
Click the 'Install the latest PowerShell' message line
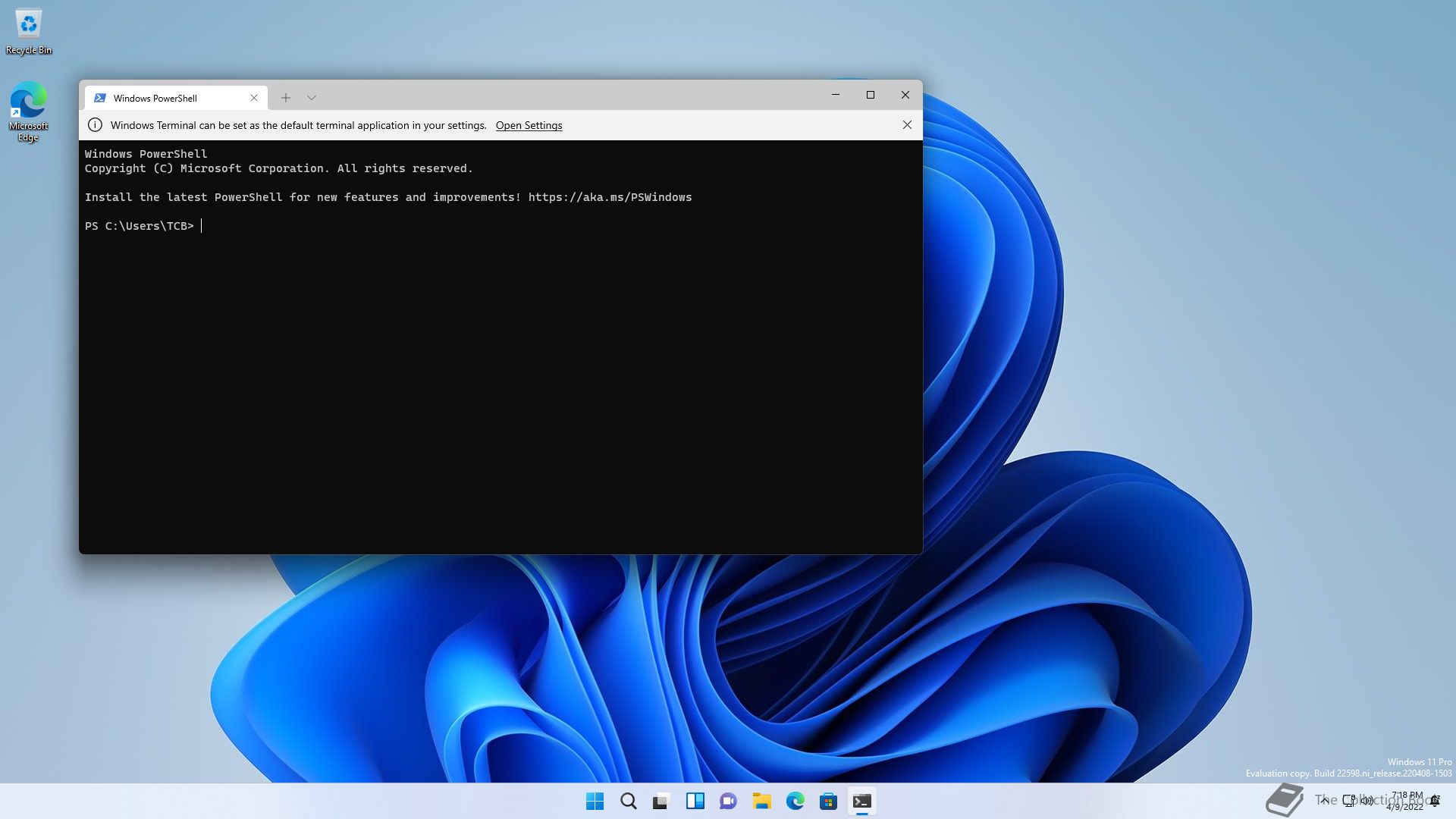(x=388, y=197)
